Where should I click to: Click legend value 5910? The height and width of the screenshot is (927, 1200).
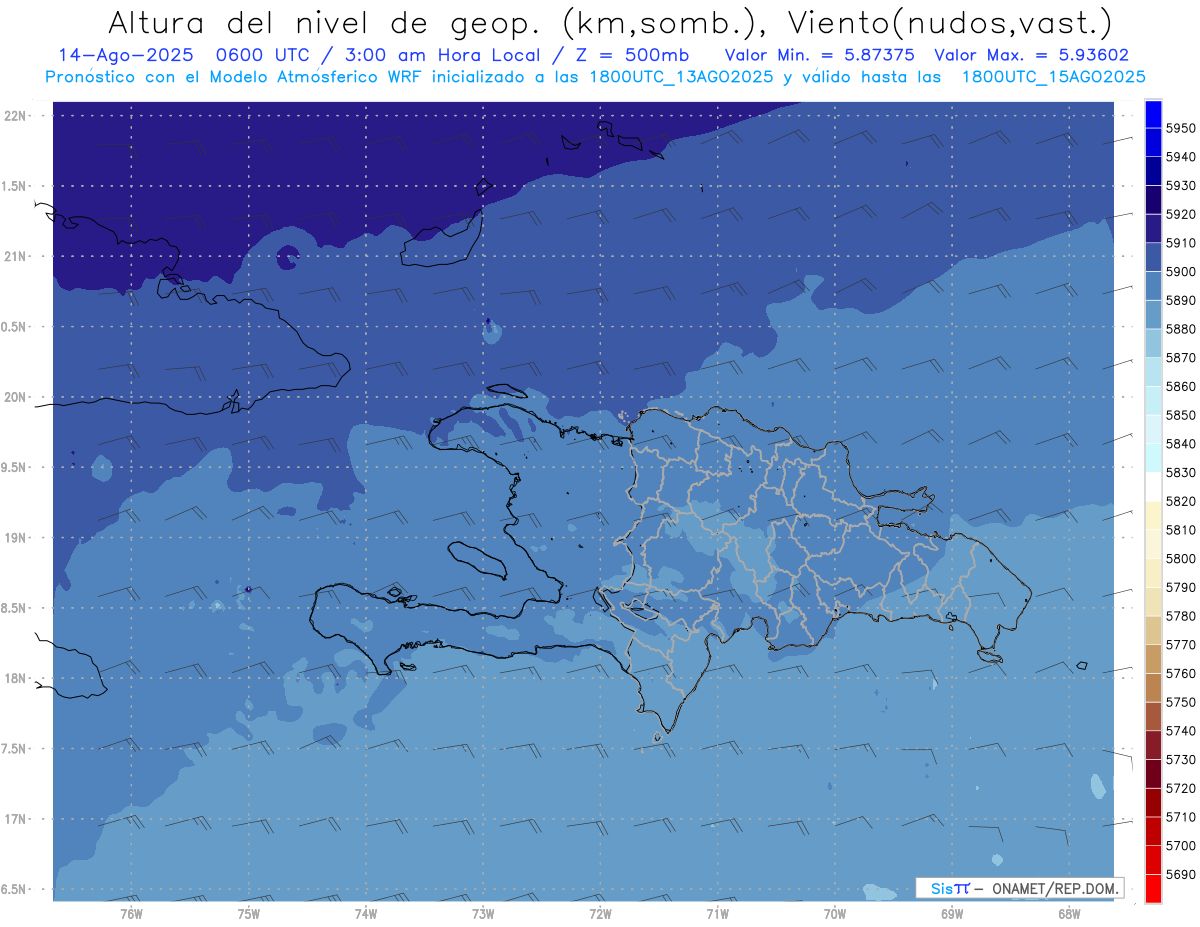(1180, 243)
